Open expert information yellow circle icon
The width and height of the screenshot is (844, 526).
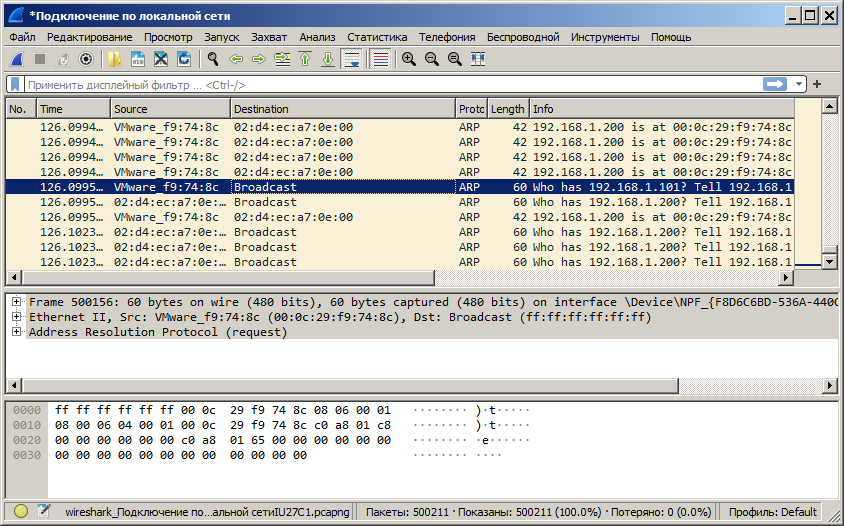(21, 511)
